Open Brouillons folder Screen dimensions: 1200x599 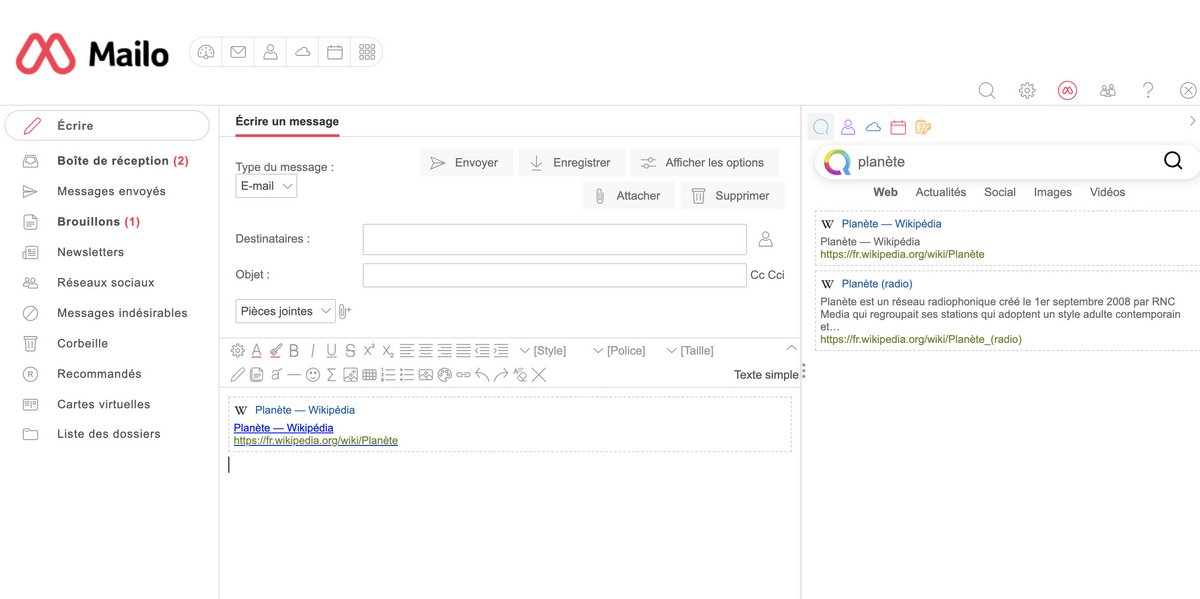click(x=98, y=221)
